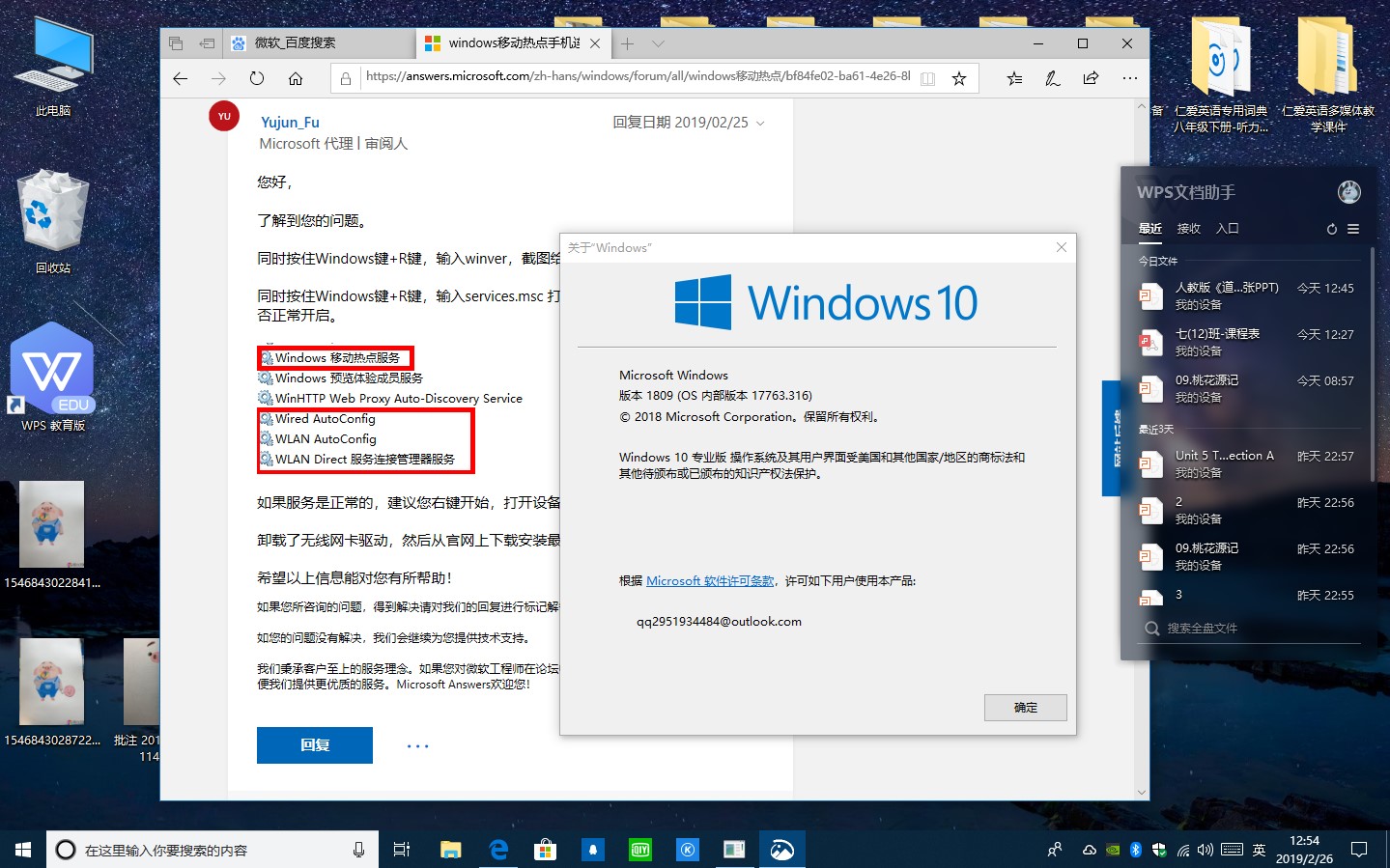The height and width of the screenshot is (868, 1390).
Task: Open Microsoft 软件许可条款 link
Action: [710, 581]
